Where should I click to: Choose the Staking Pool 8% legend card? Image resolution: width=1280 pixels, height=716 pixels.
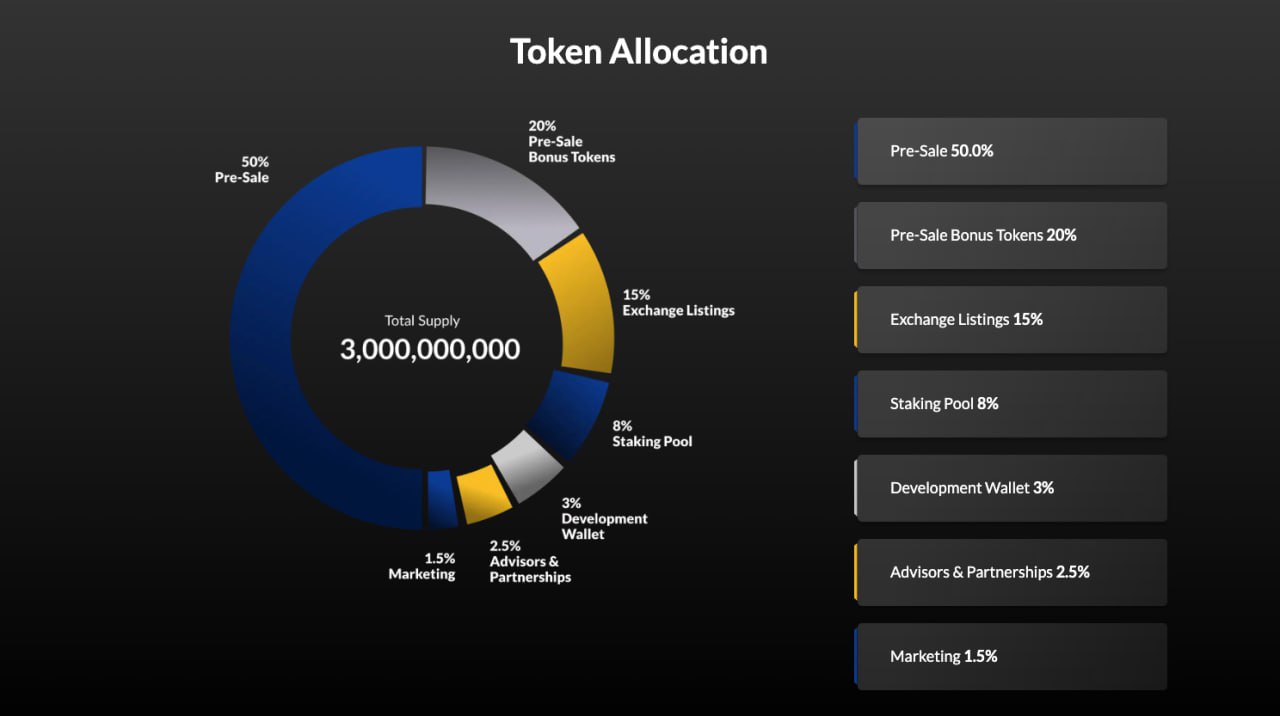click(x=1011, y=404)
